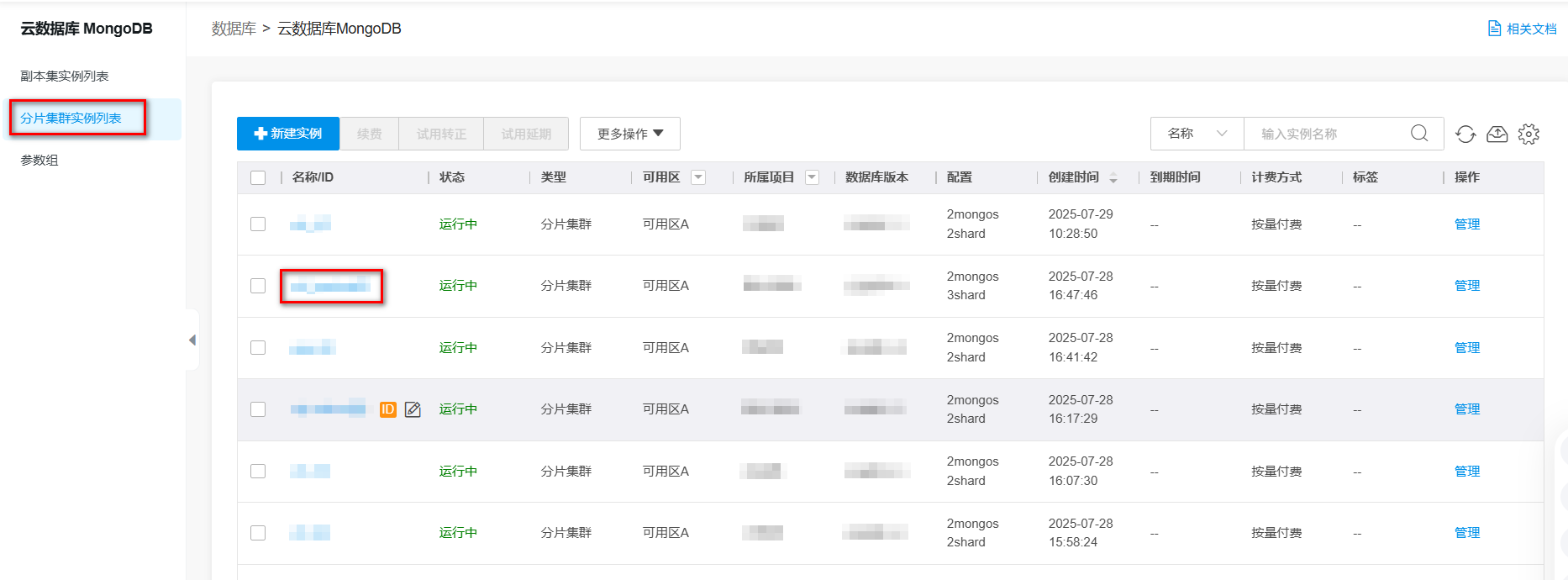Toggle the select-all header checkbox
This screenshot has height=580, width=1568.
pos(258,177)
